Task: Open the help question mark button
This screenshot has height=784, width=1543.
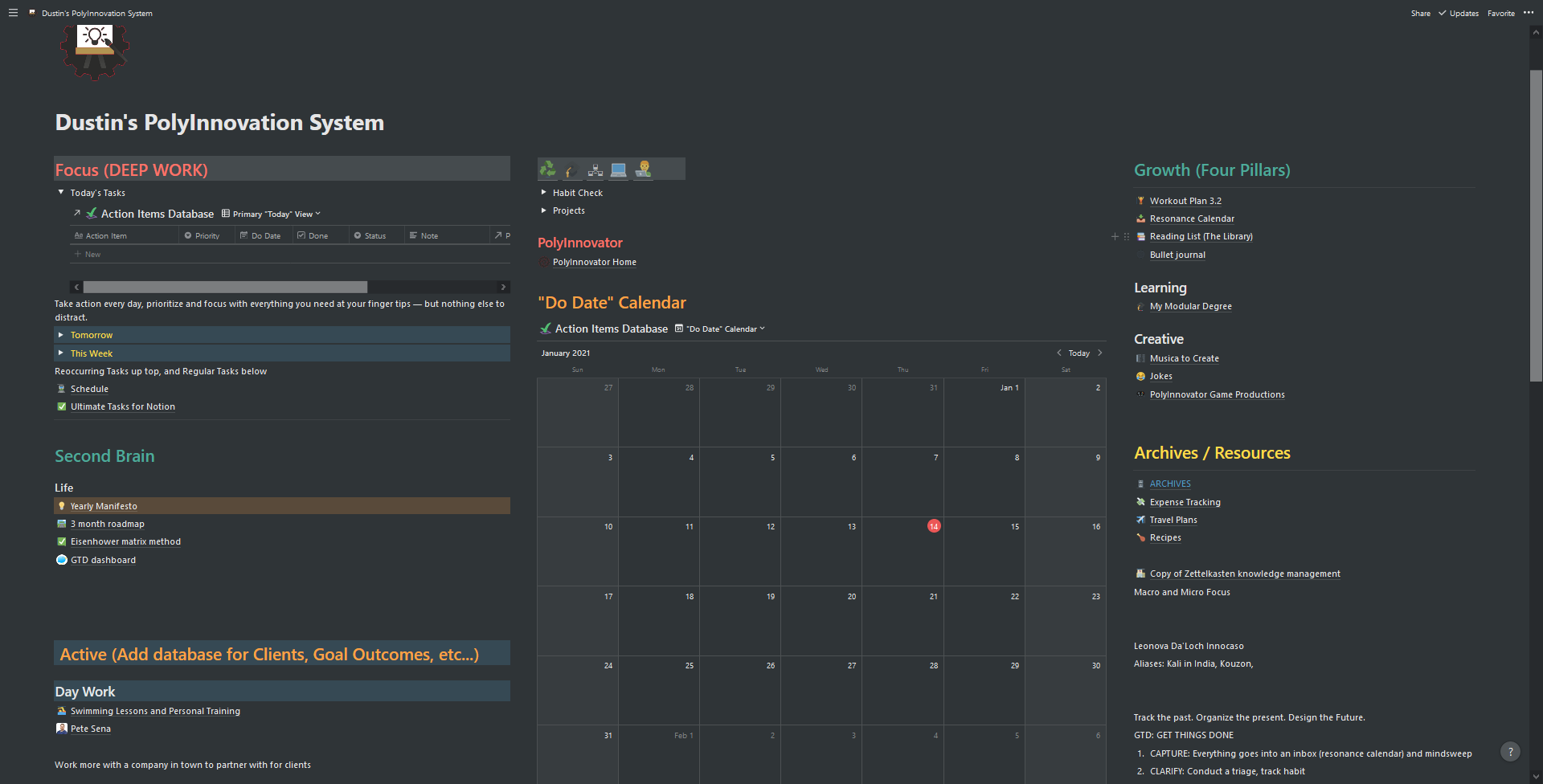Action: 1510,752
